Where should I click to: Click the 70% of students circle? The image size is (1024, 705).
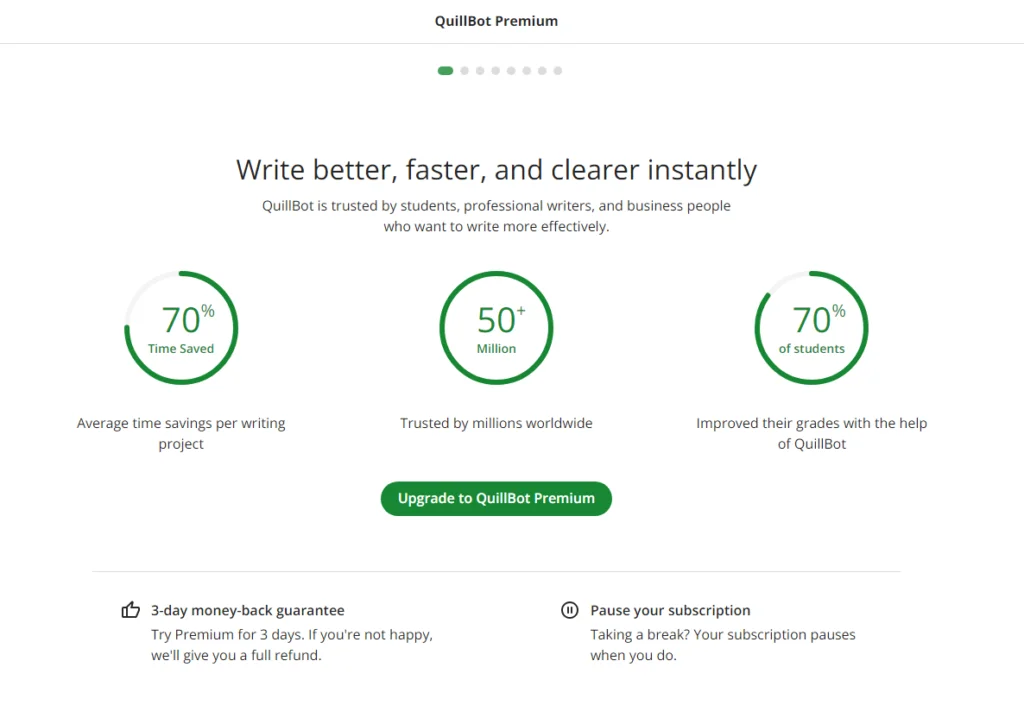click(812, 328)
